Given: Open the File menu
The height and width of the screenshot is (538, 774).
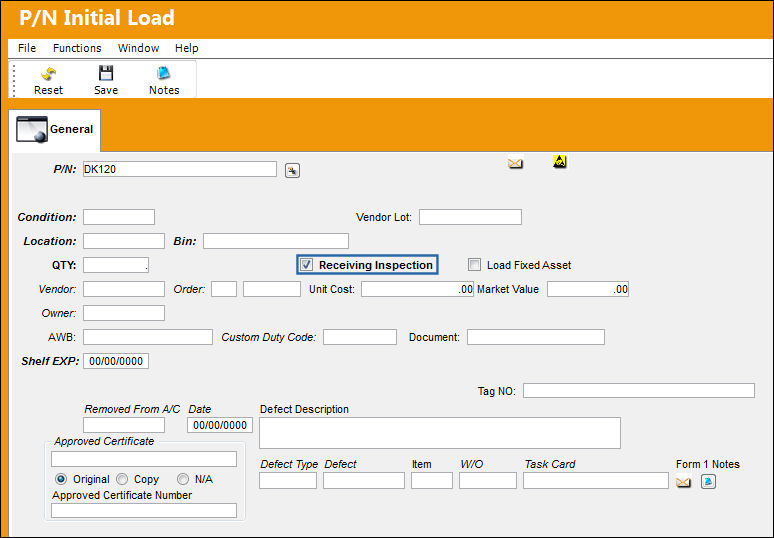Looking at the screenshot, I should point(27,48).
